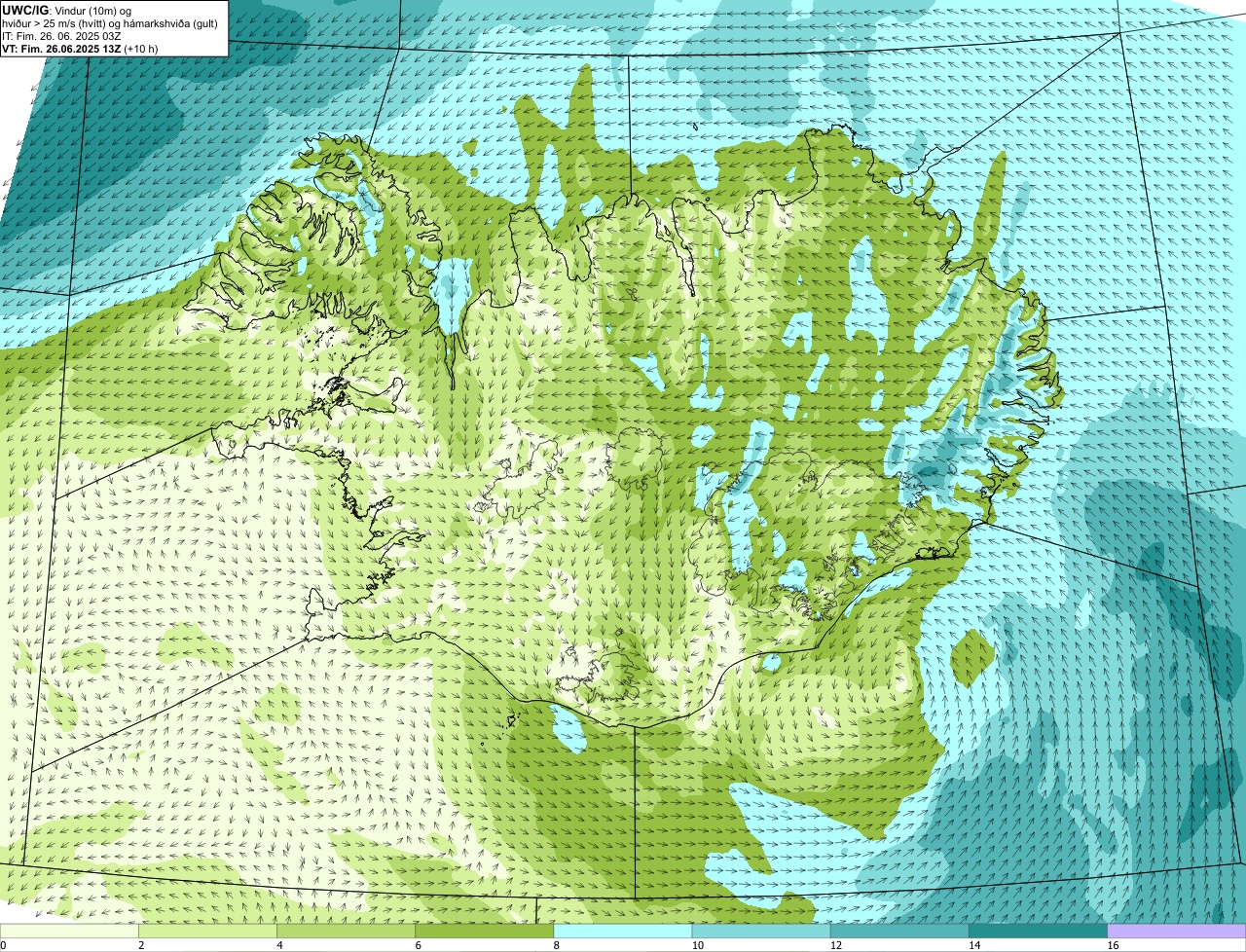The width and height of the screenshot is (1246, 952).
Task: Click the legend scale label "10"
Action: pyautogui.click(x=697, y=945)
